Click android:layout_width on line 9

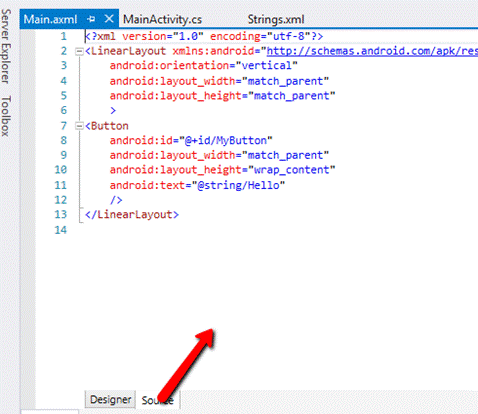(x=172, y=155)
